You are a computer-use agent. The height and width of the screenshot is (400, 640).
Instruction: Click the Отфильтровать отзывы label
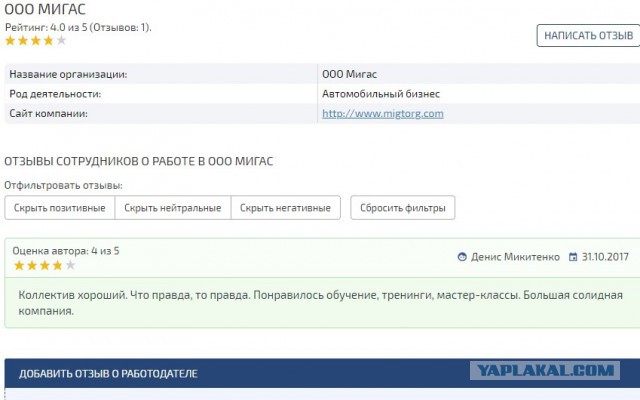[63, 185]
